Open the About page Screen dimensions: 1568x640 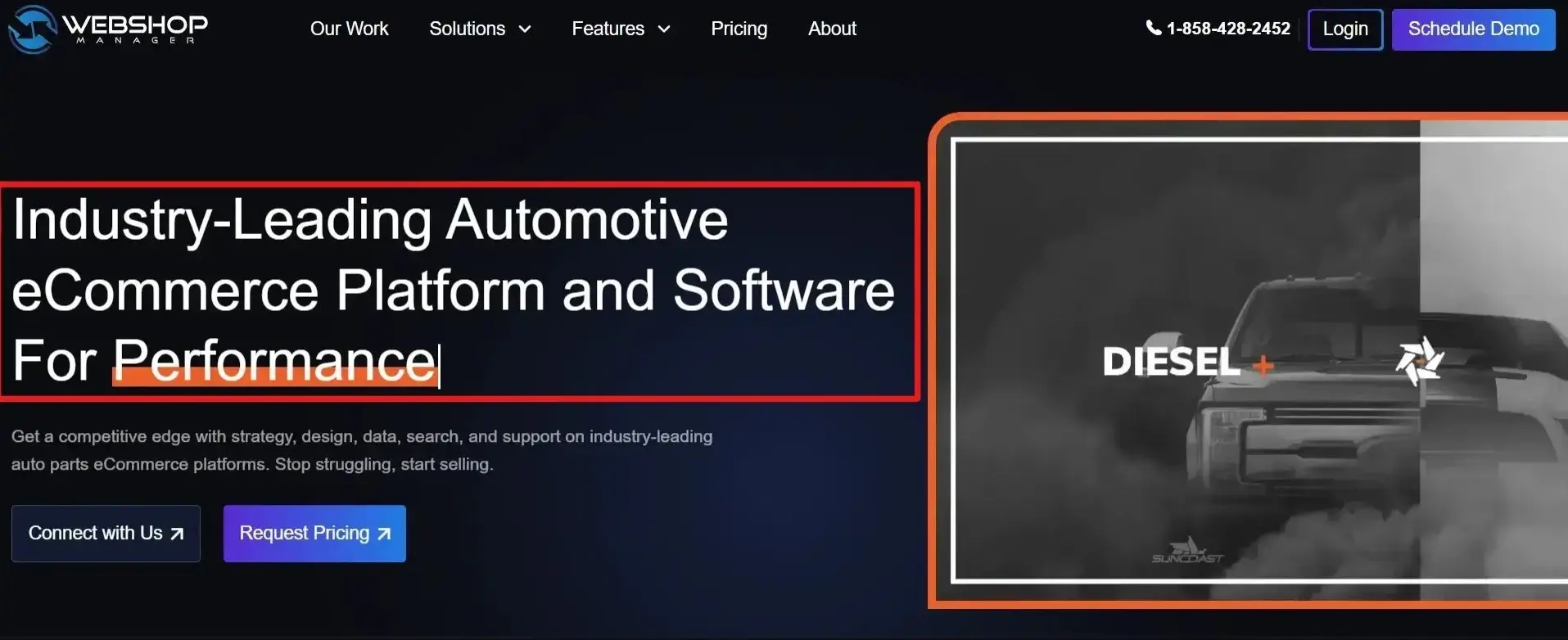click(832, 29)
